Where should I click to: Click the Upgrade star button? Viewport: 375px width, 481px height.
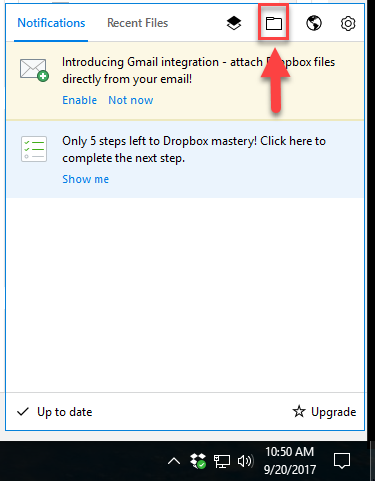click(324, 412)
